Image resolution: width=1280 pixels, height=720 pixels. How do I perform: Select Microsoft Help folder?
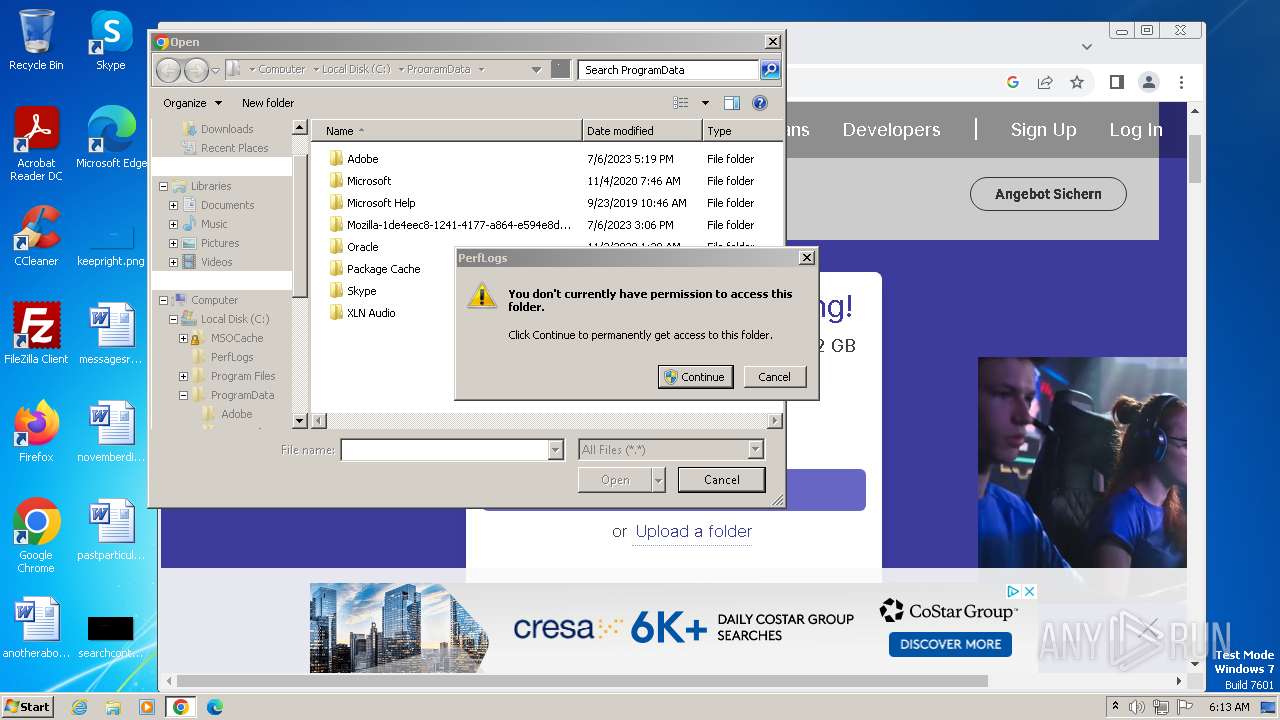click(x=381, y=203)
